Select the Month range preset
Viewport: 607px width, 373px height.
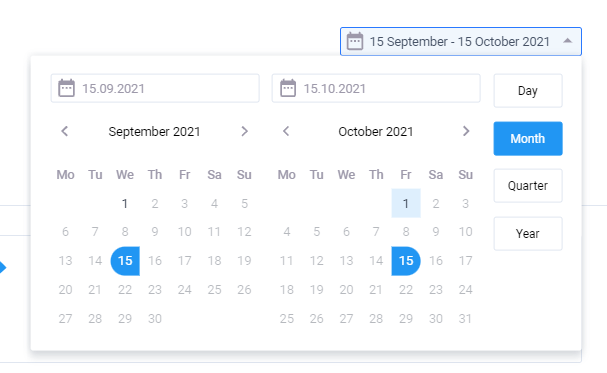click(x=528, y=139)
